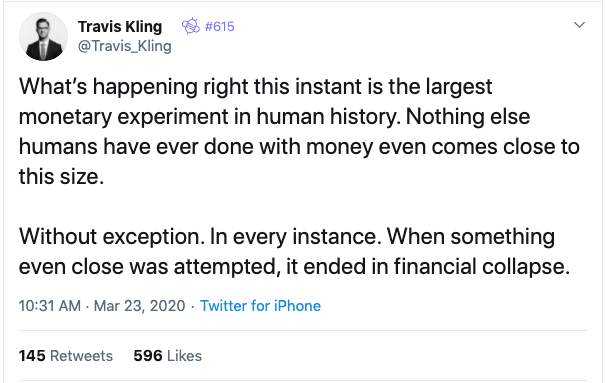Click the words human history in the tweet
The width and height of the screenshot is (606, 383).
[329, 116]
